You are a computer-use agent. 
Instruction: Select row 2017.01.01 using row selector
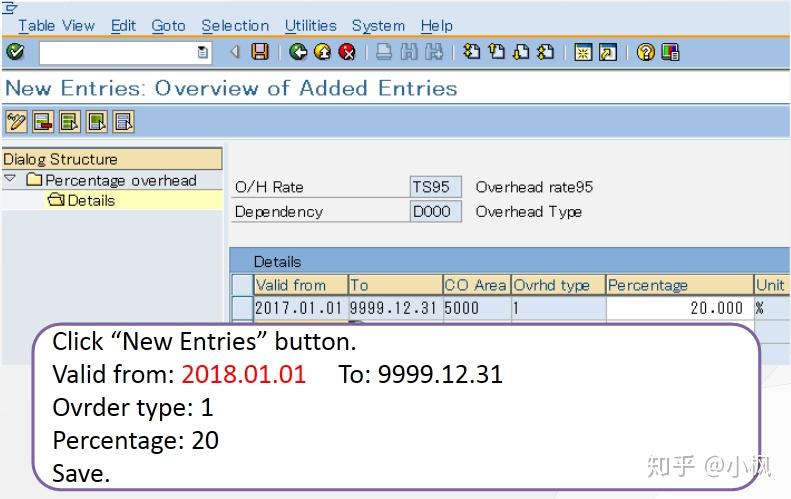[x=242, y=307]
